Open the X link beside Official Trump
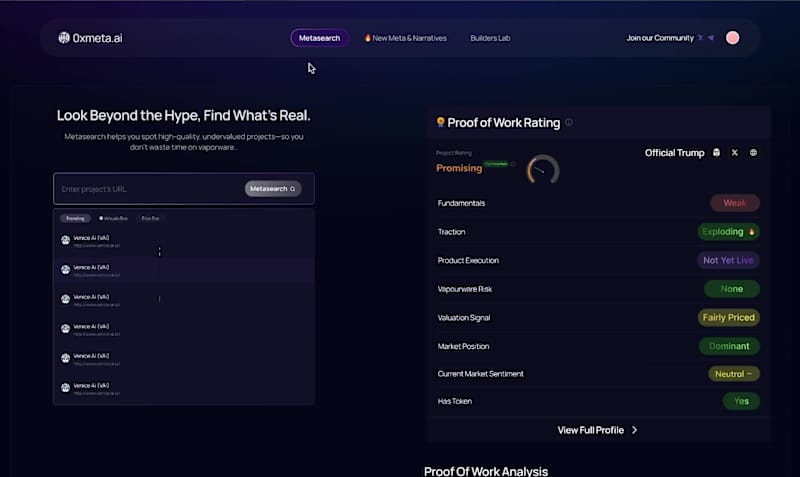The image size is (800, 477). 735,153
